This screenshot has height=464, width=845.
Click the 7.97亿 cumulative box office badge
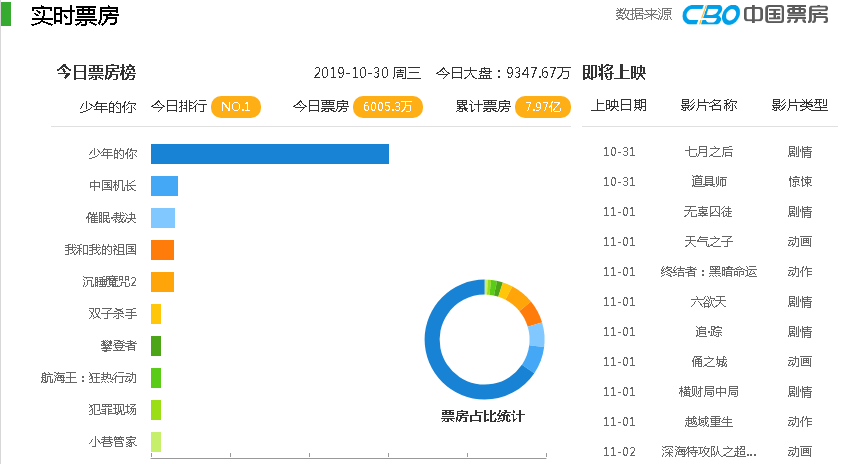[543, 107]
